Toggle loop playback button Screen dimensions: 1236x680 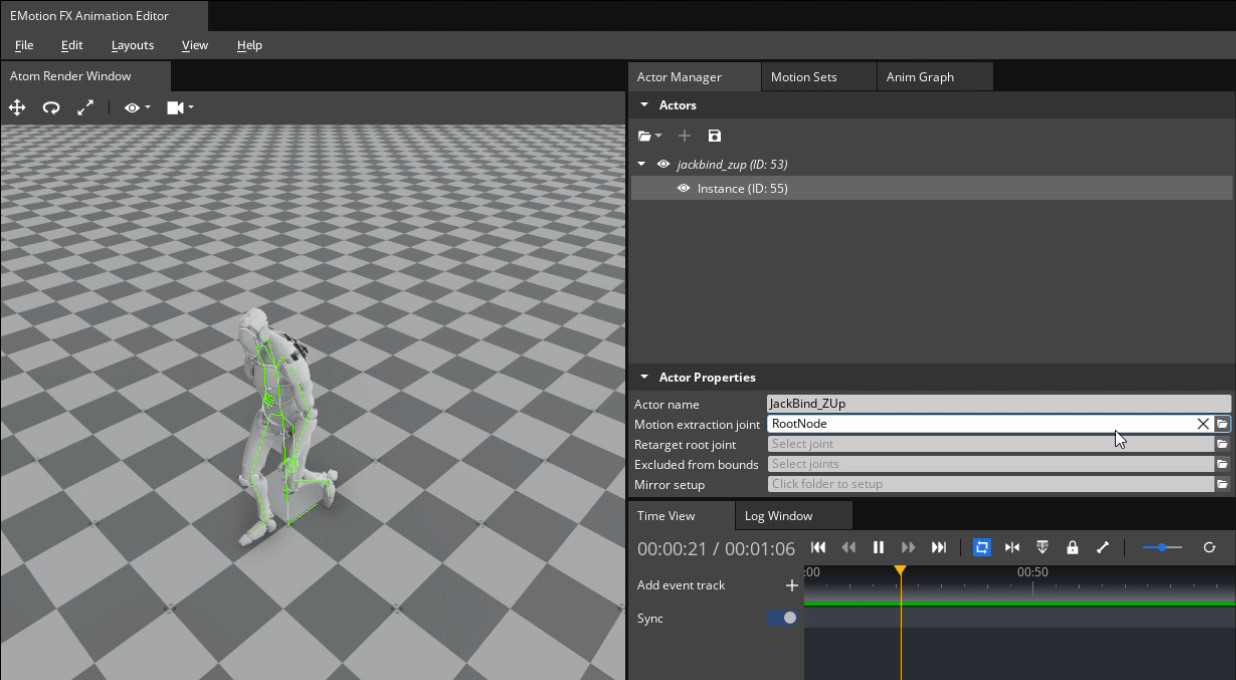(982, 547)
